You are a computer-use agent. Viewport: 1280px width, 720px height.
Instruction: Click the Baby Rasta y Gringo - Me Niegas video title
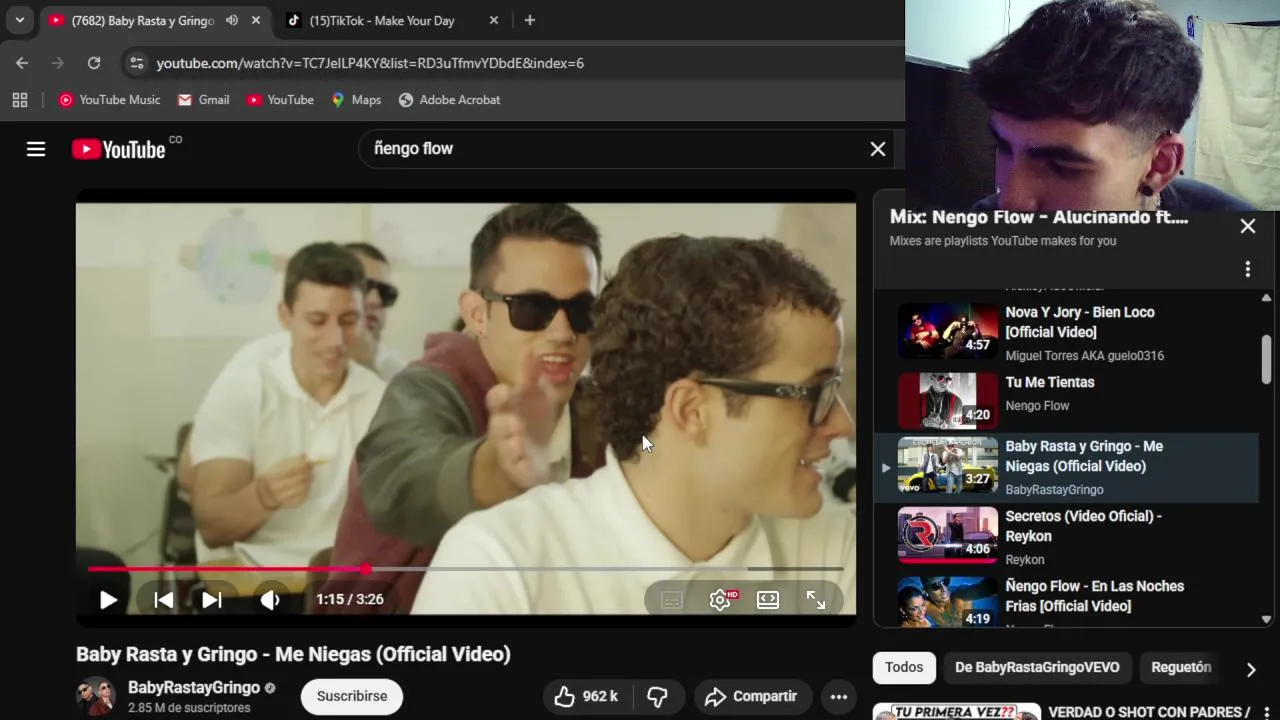pos(293,654)
